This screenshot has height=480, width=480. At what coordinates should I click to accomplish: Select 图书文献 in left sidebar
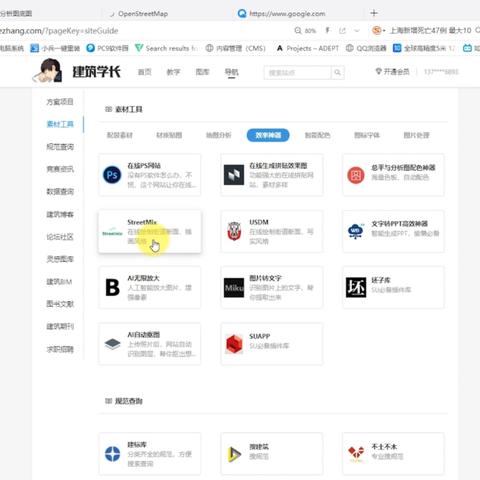click(x=60, y=304)
